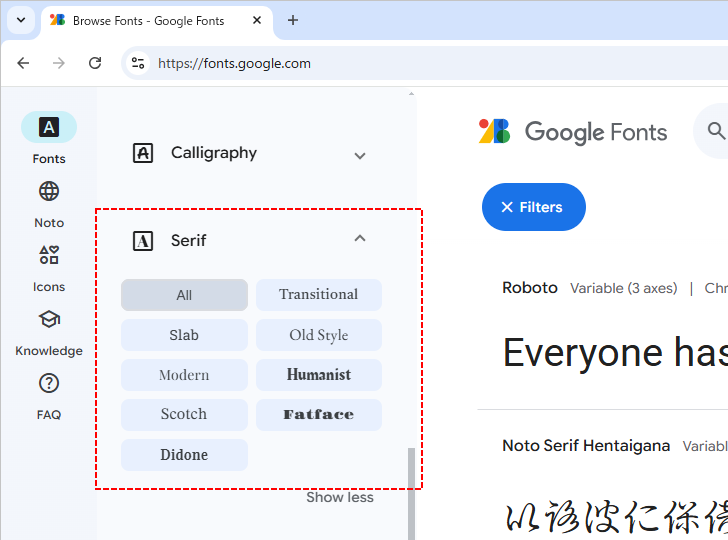Click the Knowledge label in the sidebar
The width and height of the screenshot is (728, 540).
pos(49,351)
